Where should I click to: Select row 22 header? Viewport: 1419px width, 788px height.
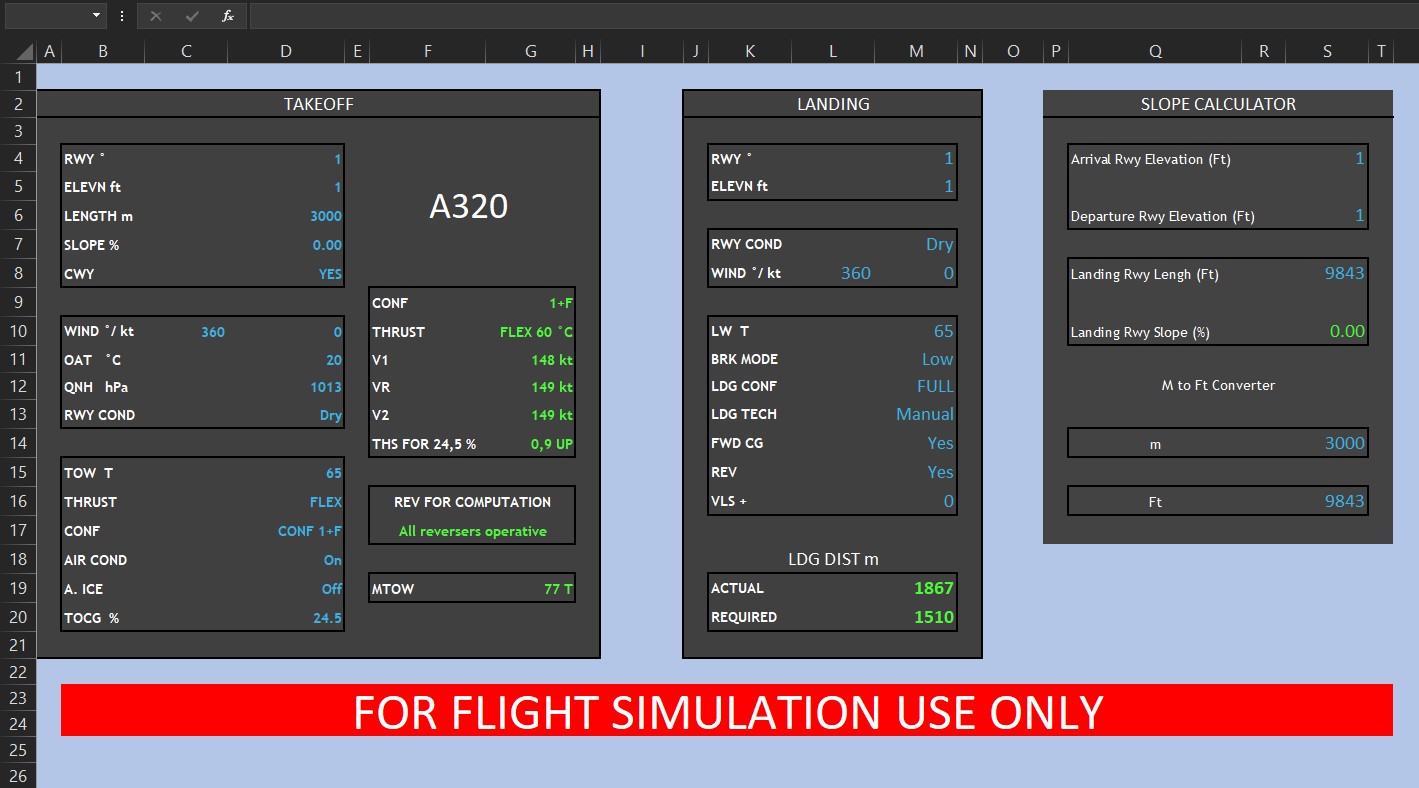coord(18,672)
